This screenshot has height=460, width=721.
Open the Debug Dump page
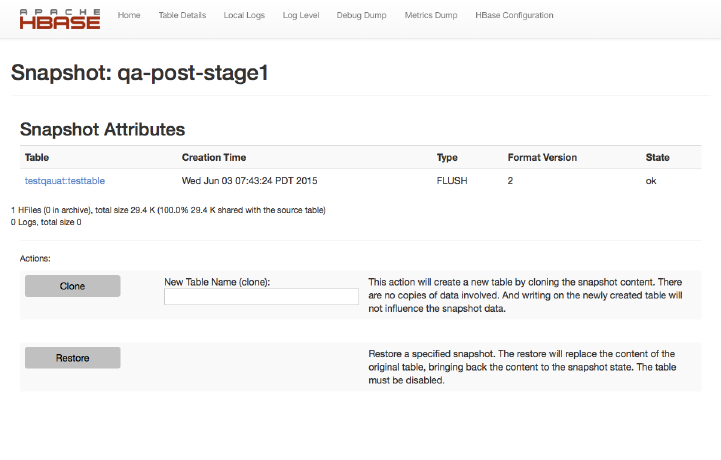[x=361, y=15]
